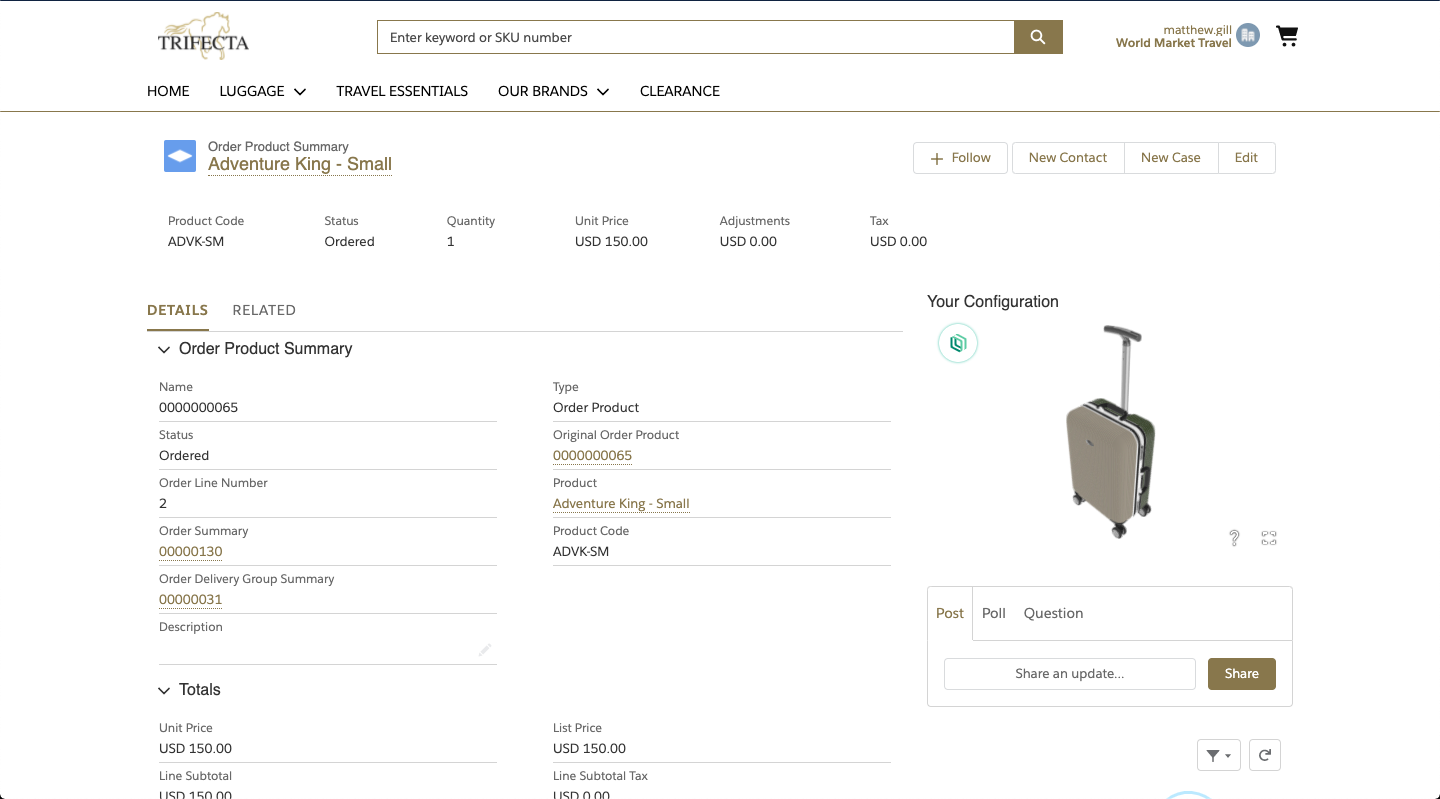
Task: Switch to the Related tab
Action: (264, 310)
